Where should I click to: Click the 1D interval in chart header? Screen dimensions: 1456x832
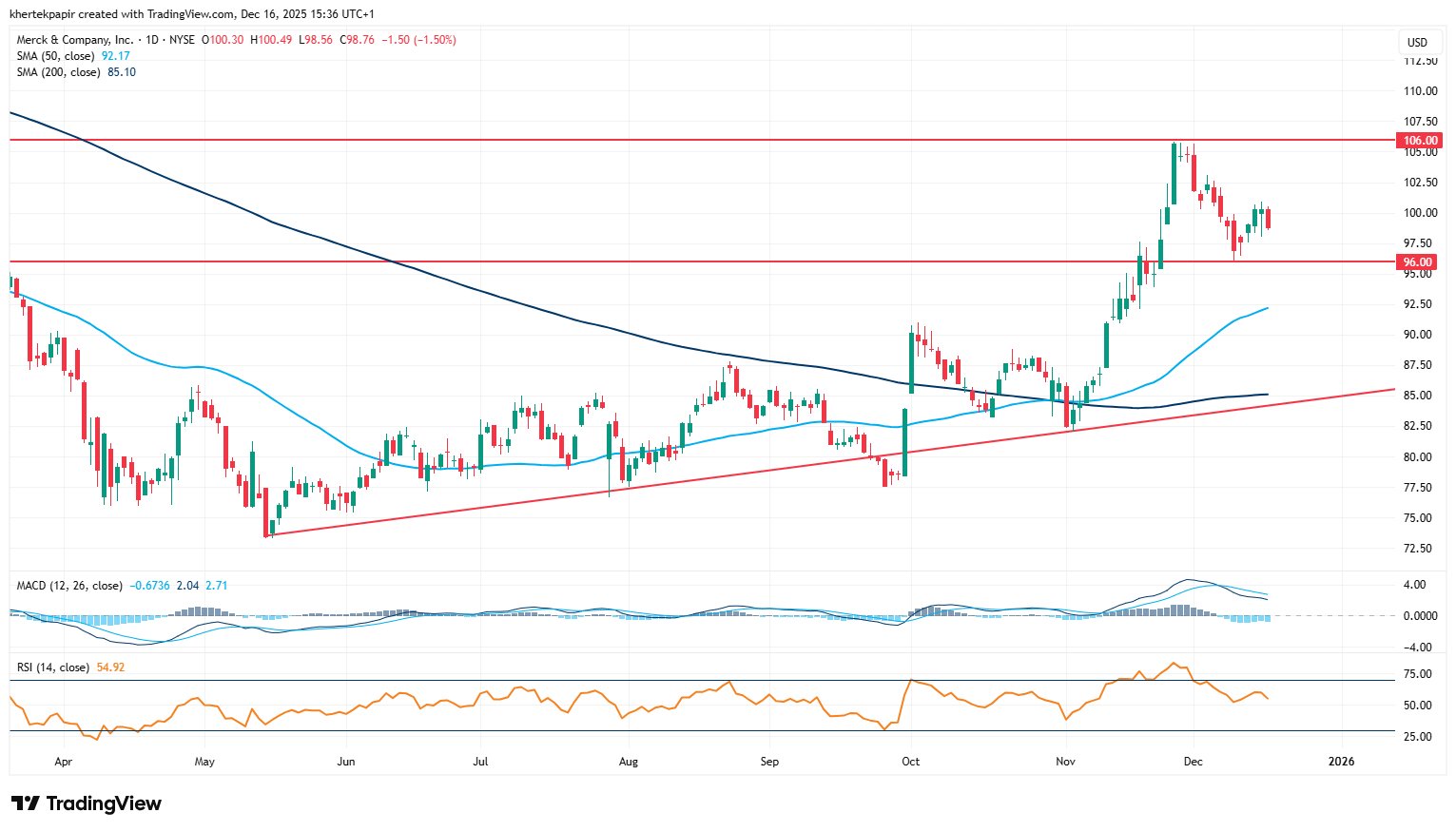point(151,40)
